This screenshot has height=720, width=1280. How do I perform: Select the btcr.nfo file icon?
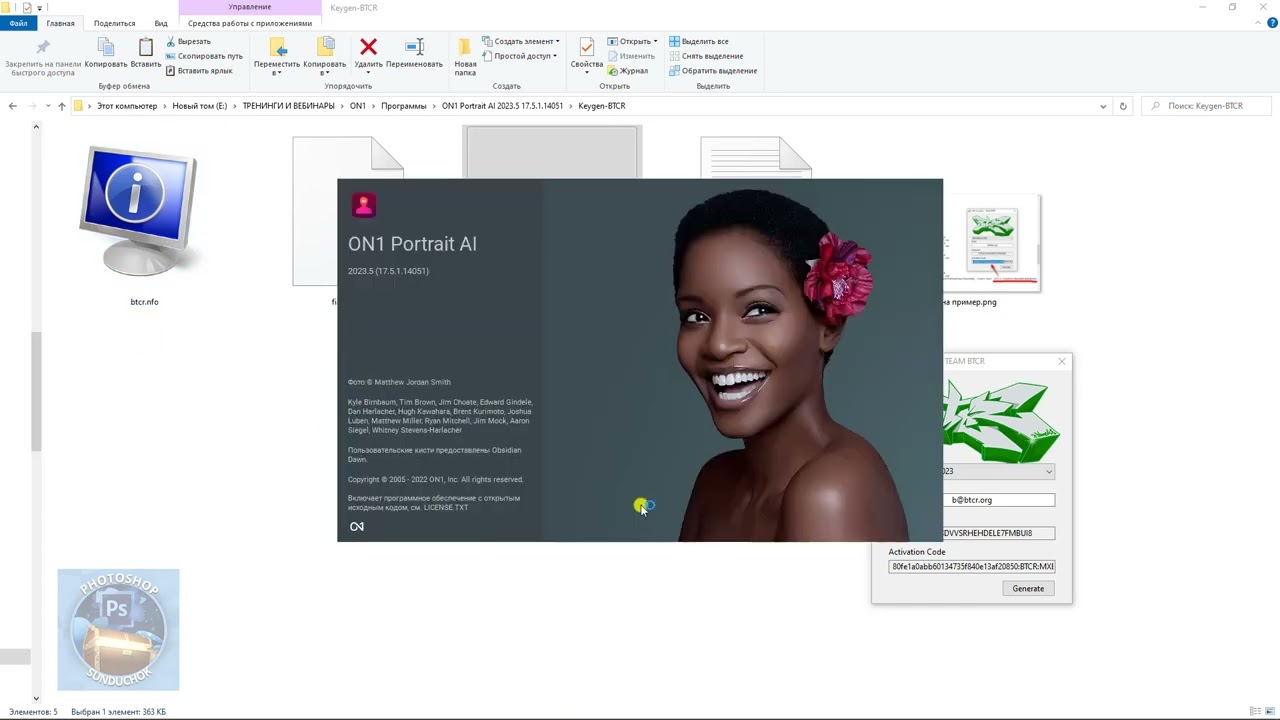tap(138, 212)
